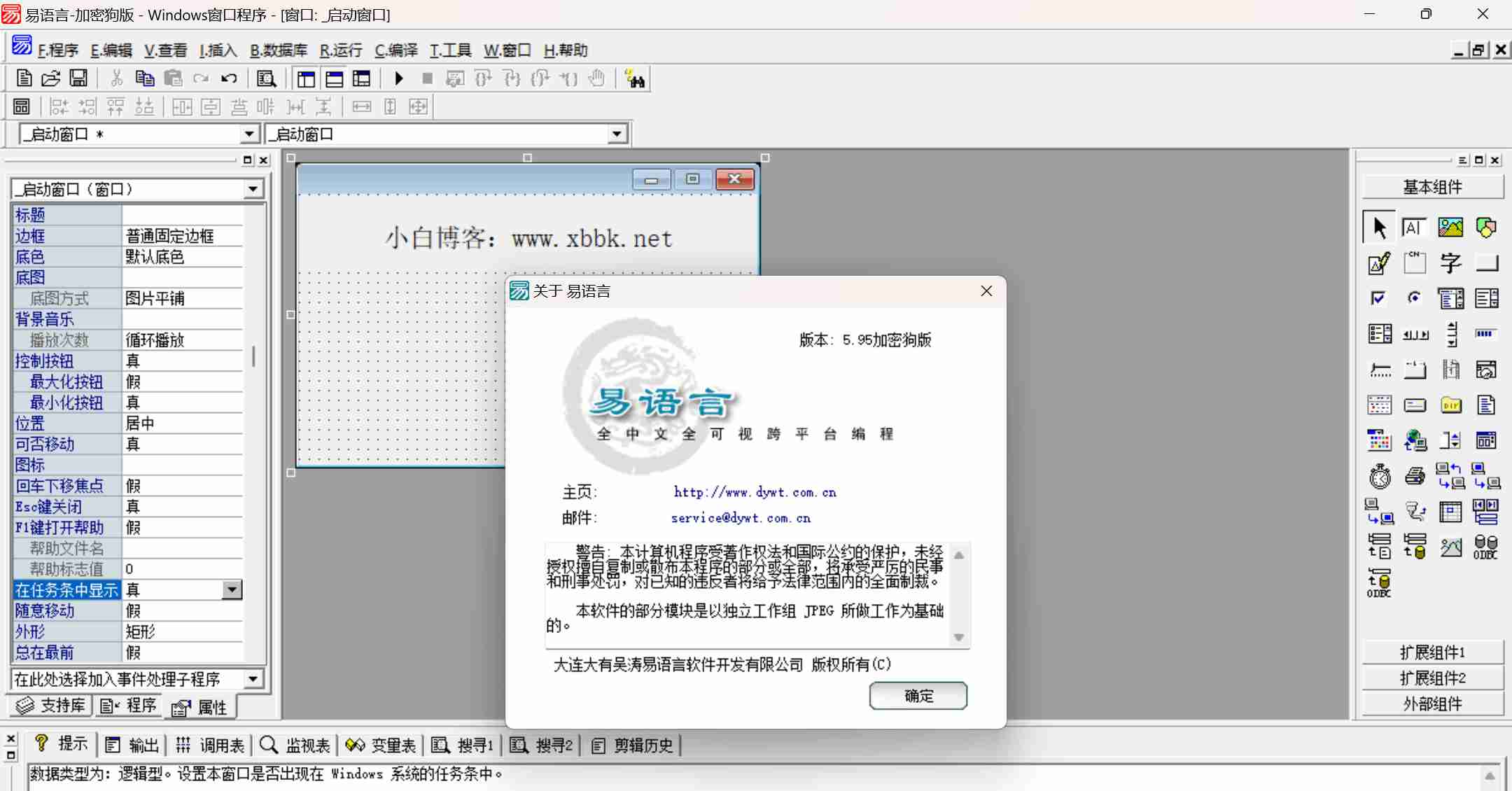The width and height of the screenshot is (1512, 791).
Task: Click the service@dywt.com.cn email link
Action: tap(741, 518)
